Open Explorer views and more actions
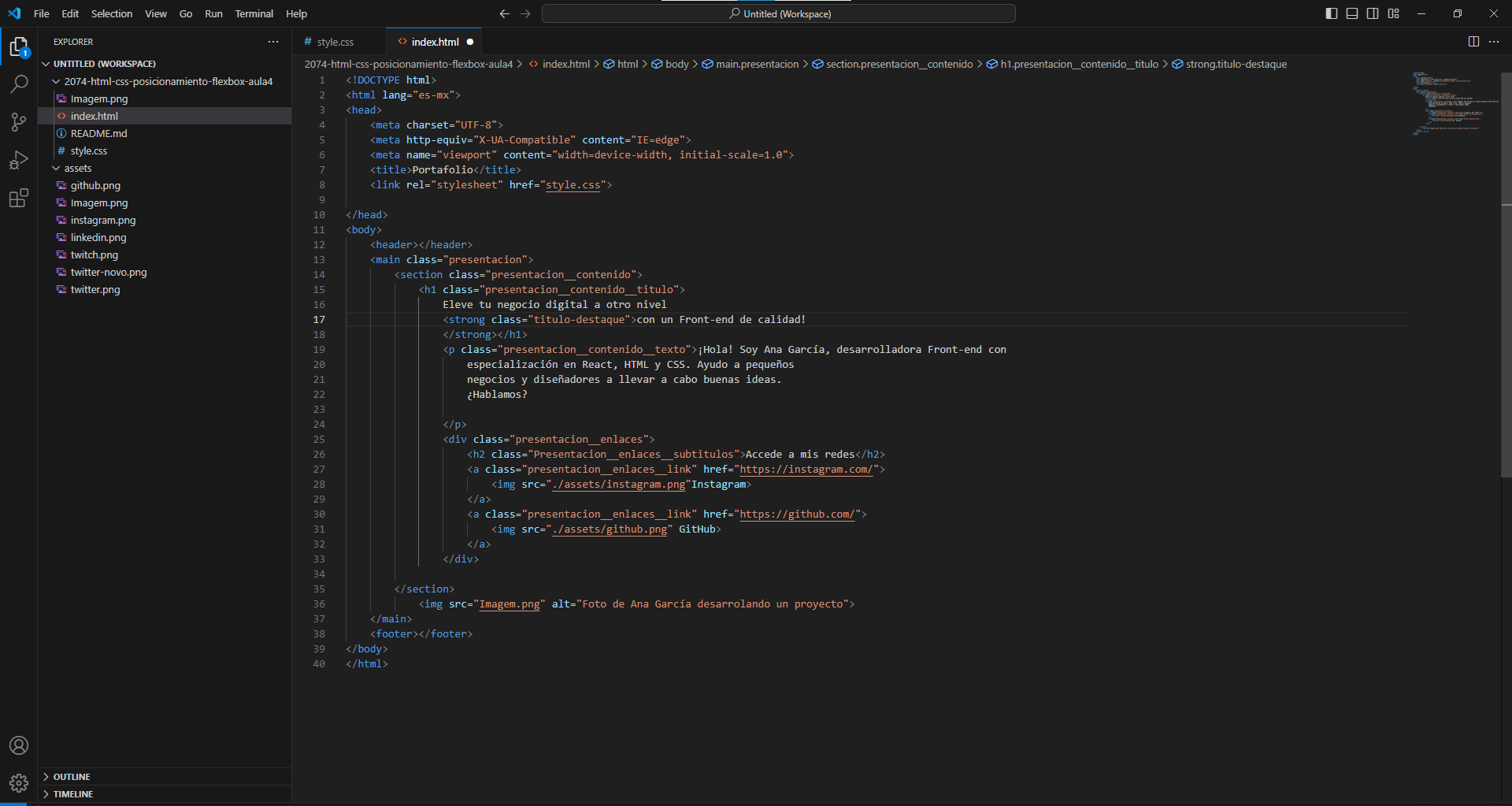This screenshot has width=1512, height=806. point(273,42)
